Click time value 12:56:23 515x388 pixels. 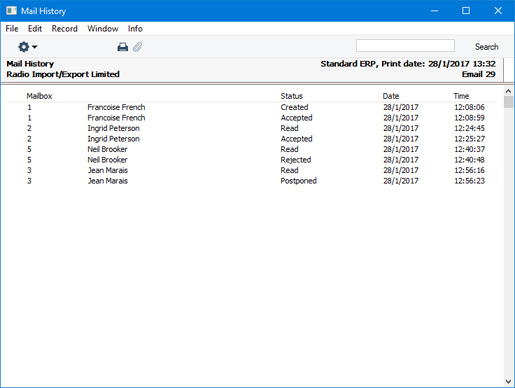coord(469,181)
